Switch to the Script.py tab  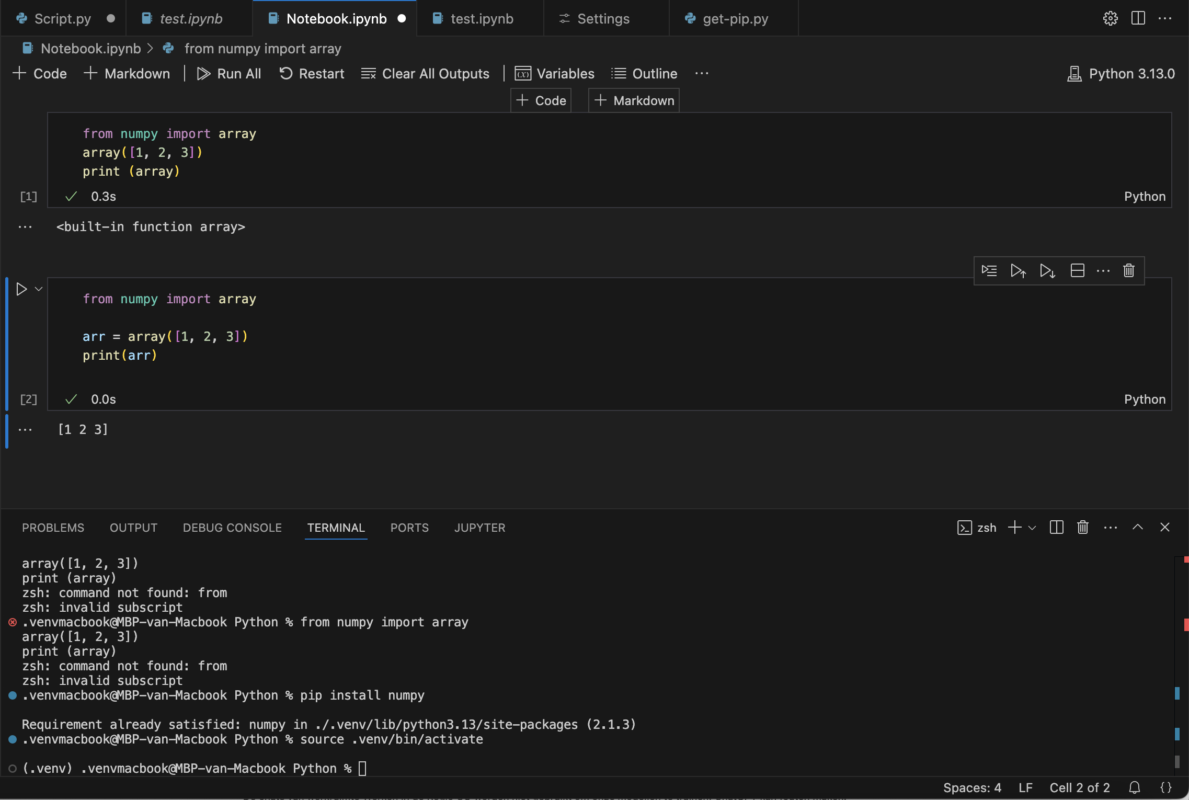[x=62, y=19]
